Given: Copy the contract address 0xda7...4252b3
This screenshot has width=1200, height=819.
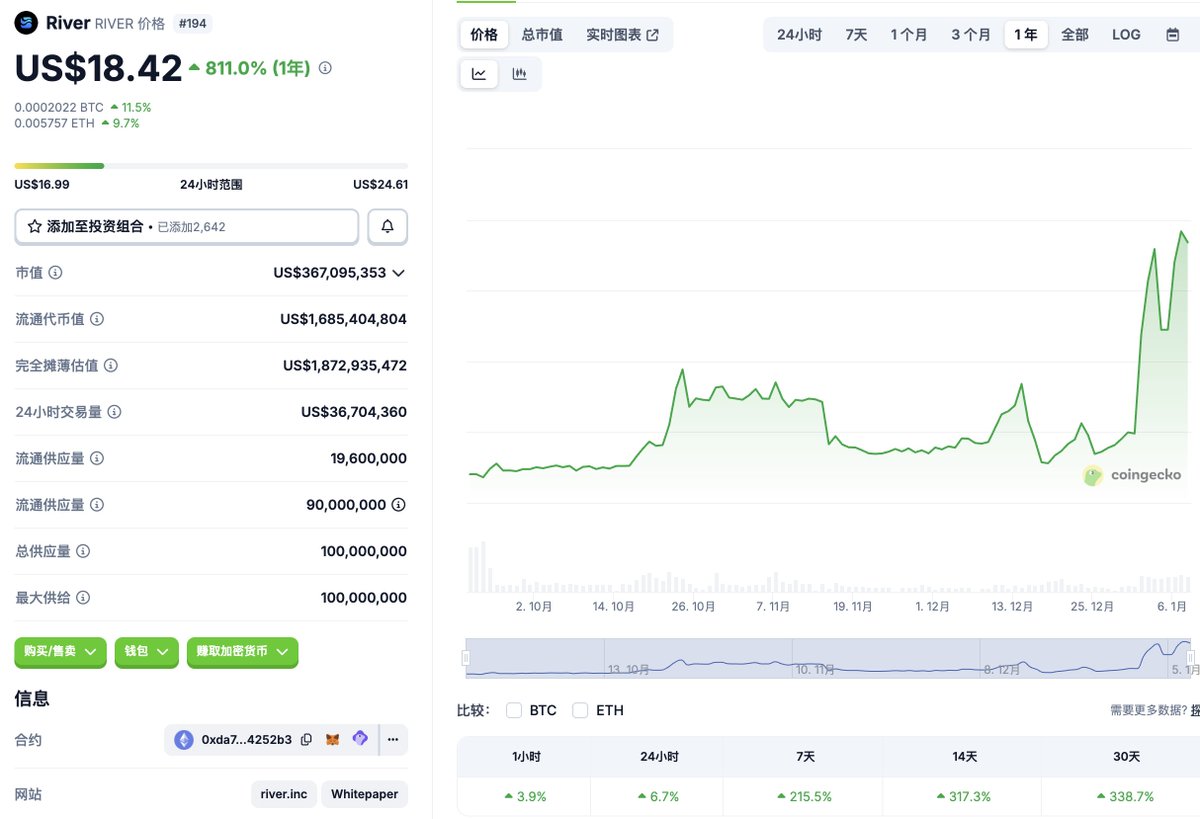Looking at the screenshot, I should pyautogui.click(x=307, y=740).
